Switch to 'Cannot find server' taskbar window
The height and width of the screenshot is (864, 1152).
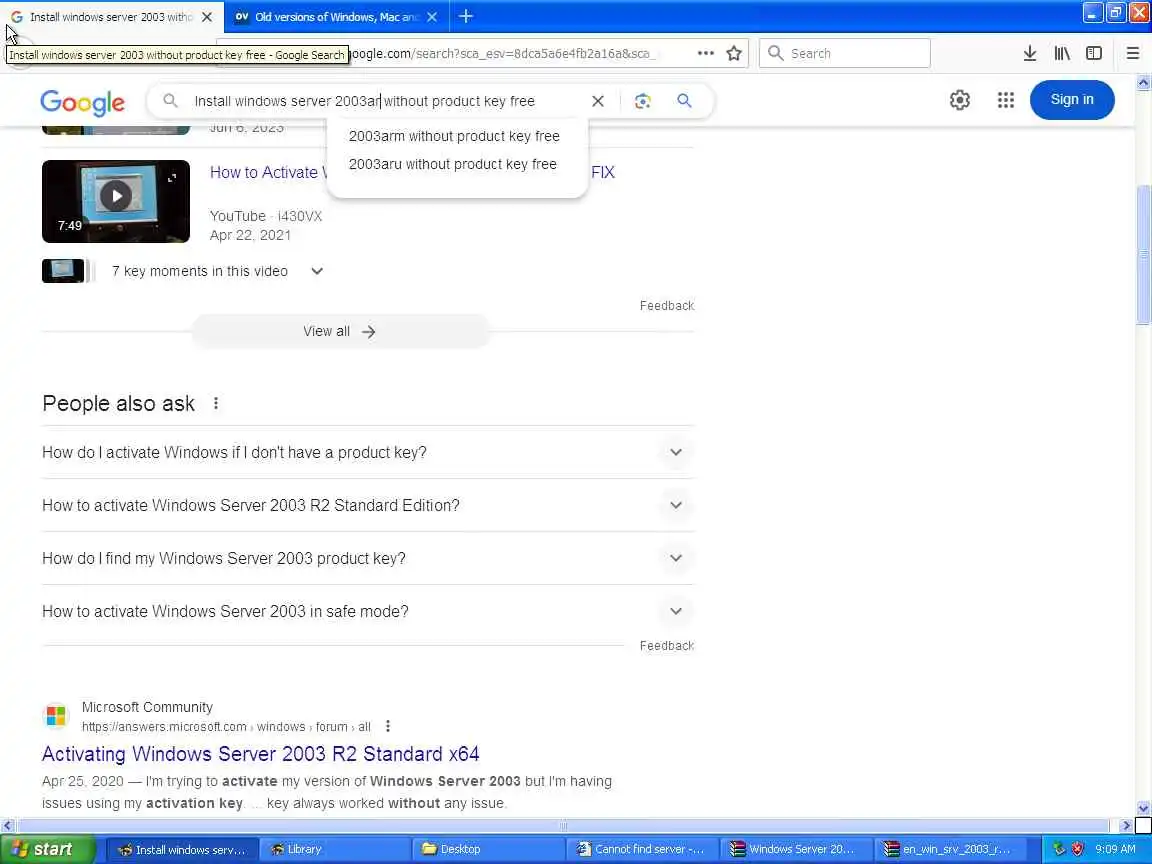click(x=641, y=849)
